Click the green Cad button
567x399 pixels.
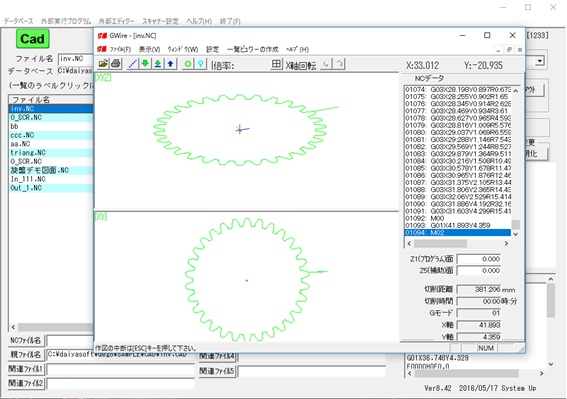33,39
